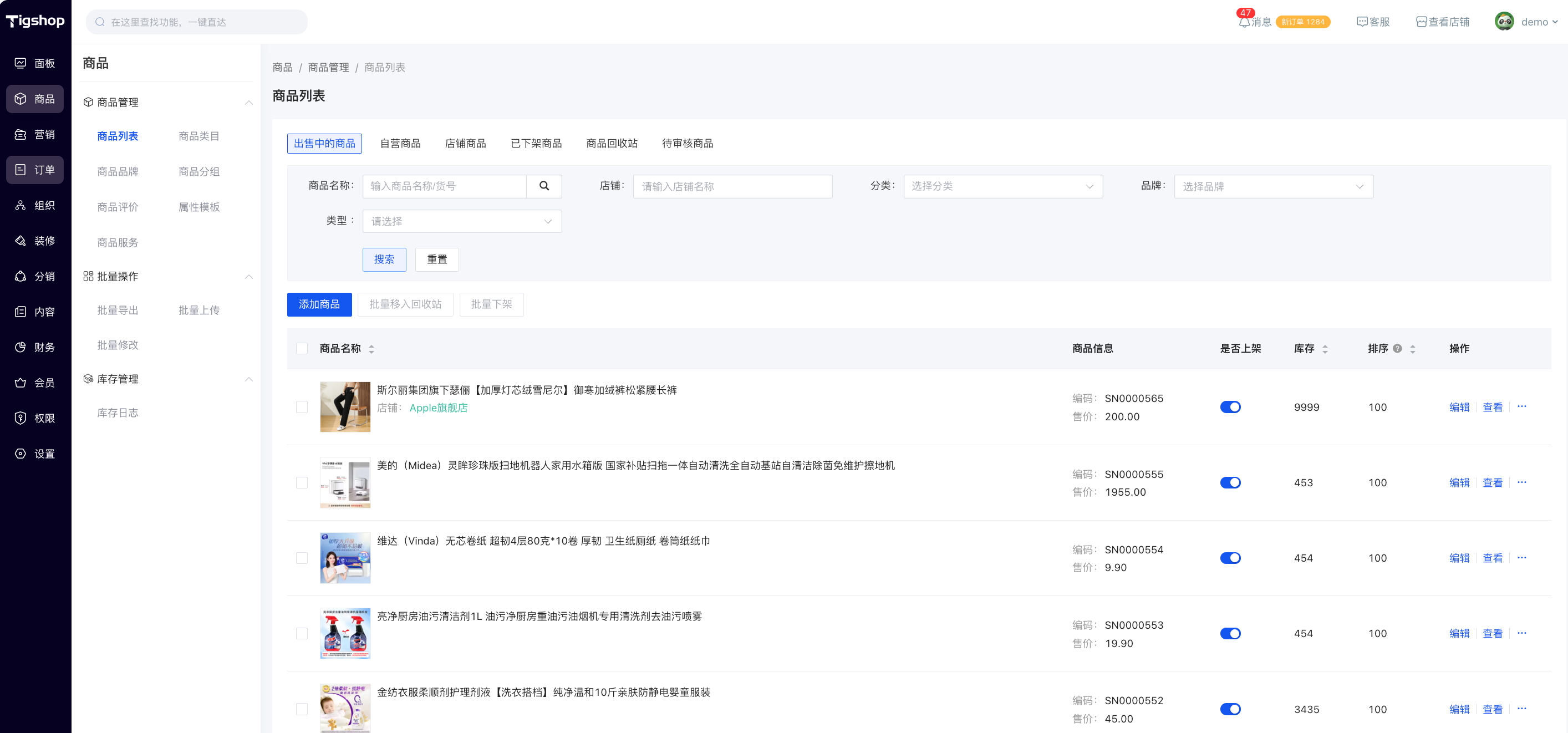Click the help icon next to 排序
Screen dimensions: 1568x733
(x=1398, y=348)
